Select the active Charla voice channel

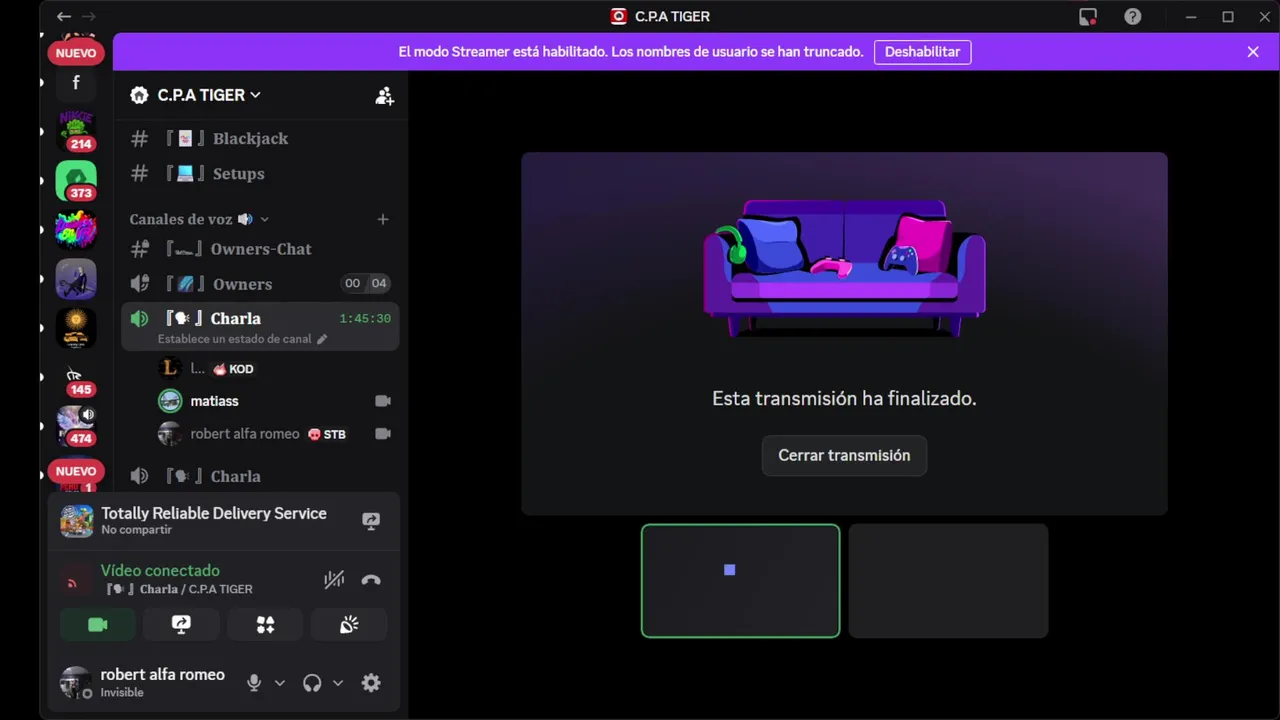pyautogui.click(x=260, y=326)
